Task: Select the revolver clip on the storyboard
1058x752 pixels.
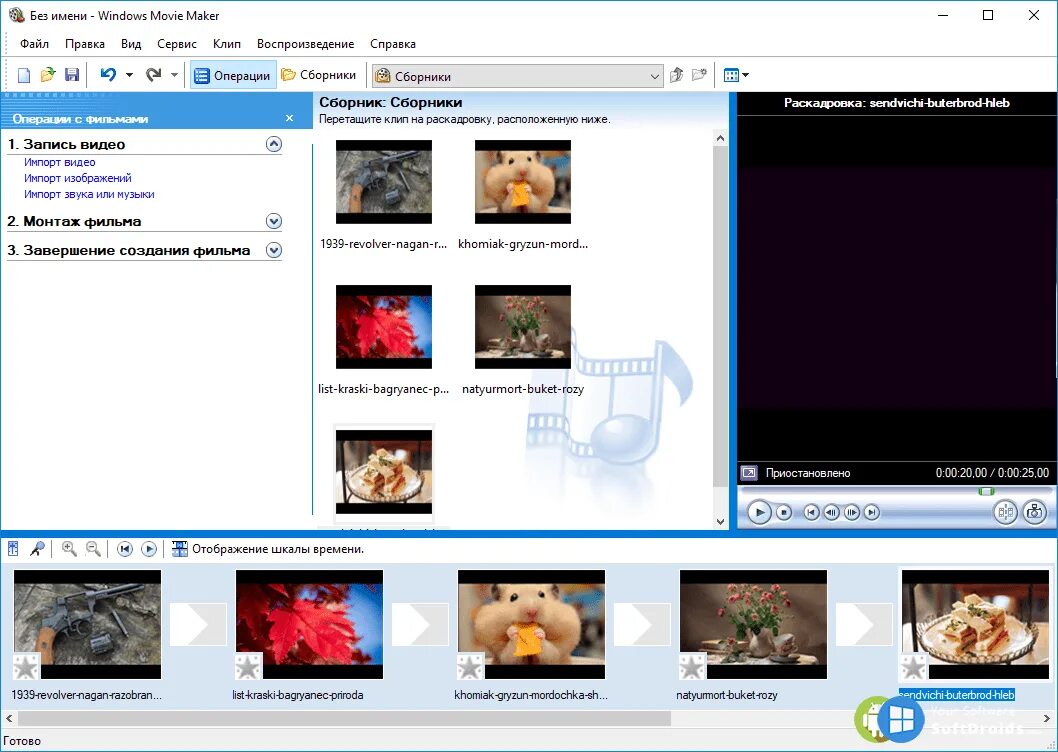Action: pyautogui.click(x=88, y=624)
